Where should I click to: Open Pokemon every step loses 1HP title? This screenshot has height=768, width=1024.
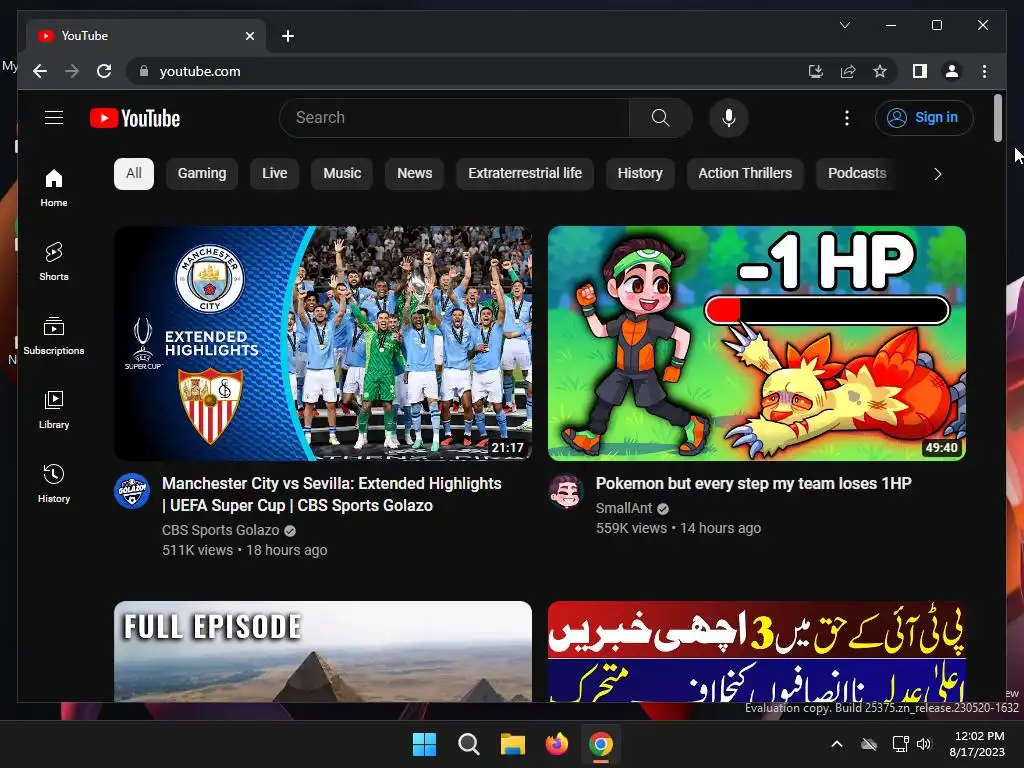coord(754,483)
